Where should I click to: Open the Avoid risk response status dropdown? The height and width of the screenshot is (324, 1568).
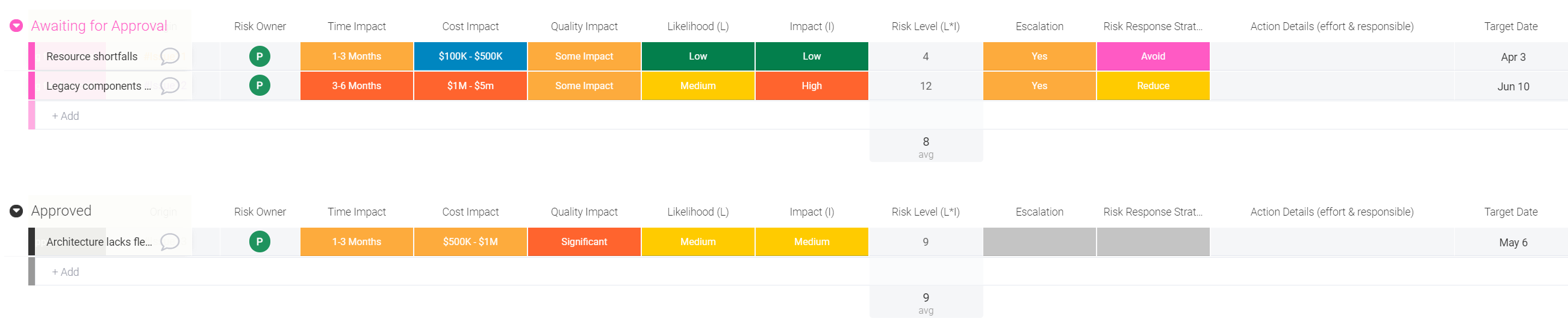click(1153, 57)
